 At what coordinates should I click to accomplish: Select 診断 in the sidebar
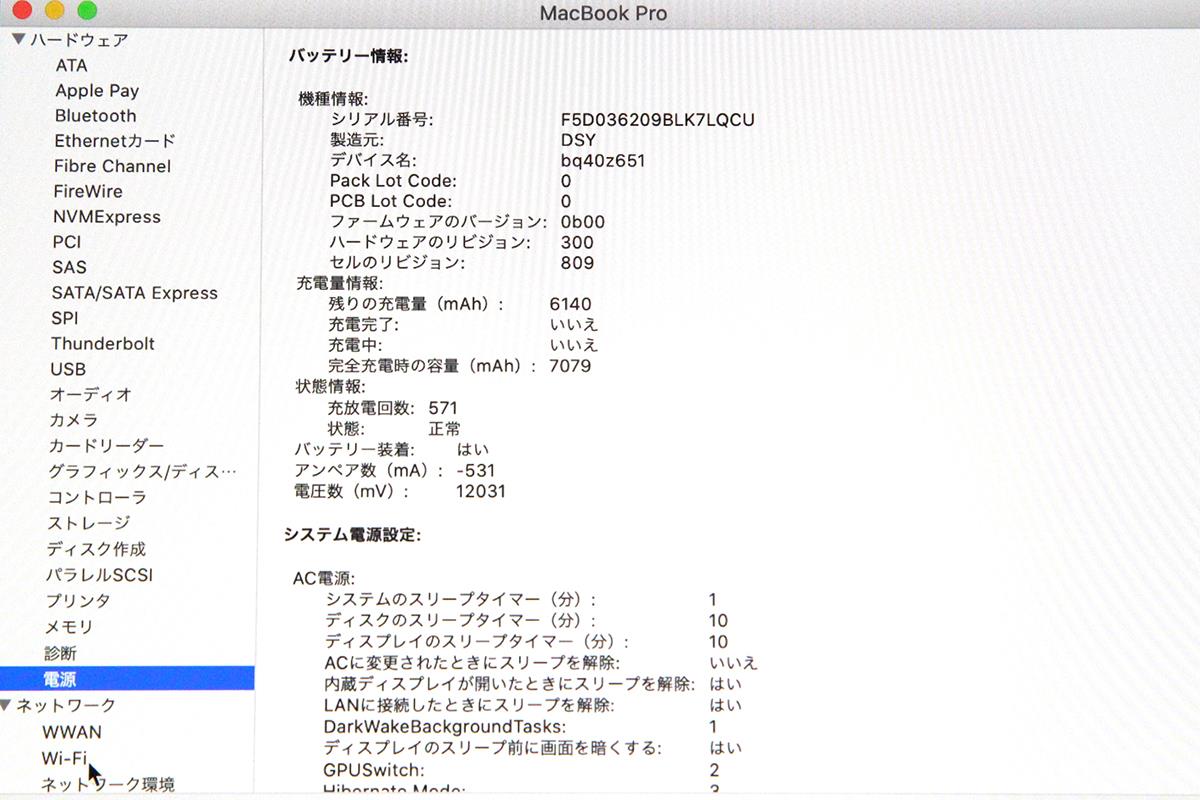(60, 653)
